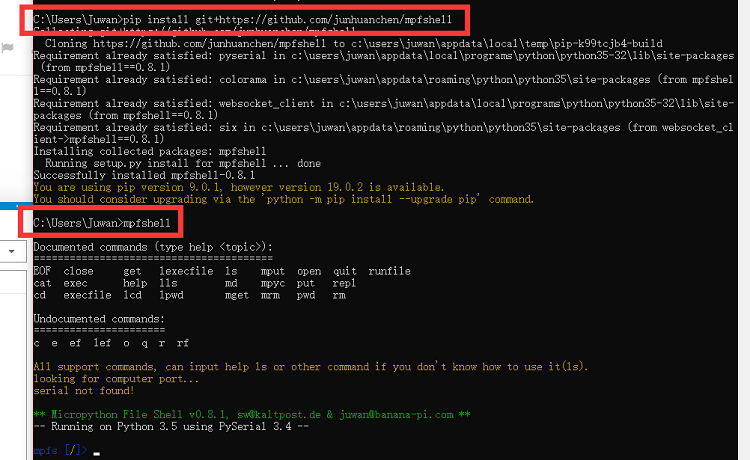Click the 'lexecfile' command name
Image resolution: width=750 pixels, height=460 pixels.
tap(186, 271)
